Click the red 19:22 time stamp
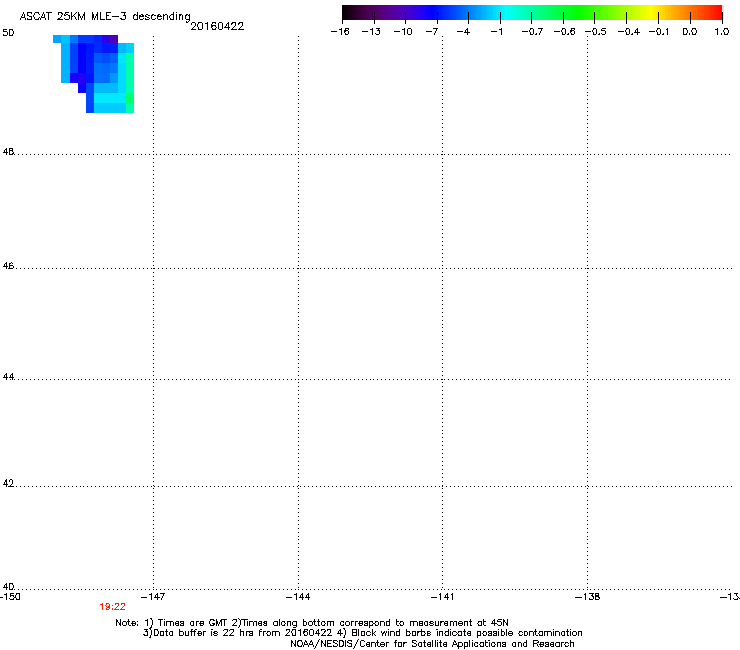This screenshot has width=740, height=650. pos(112,607)
